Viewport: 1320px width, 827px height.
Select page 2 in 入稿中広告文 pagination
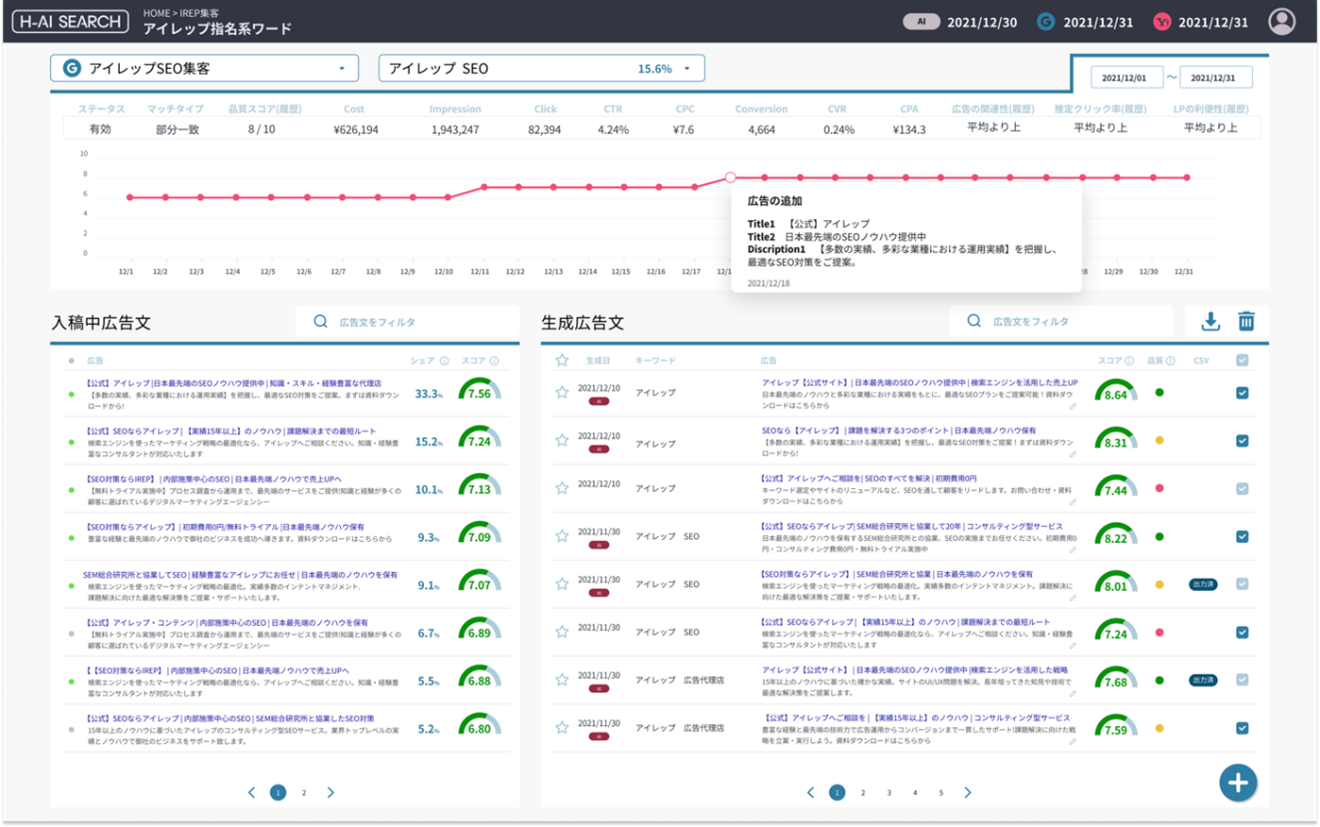tap(304, 793)
